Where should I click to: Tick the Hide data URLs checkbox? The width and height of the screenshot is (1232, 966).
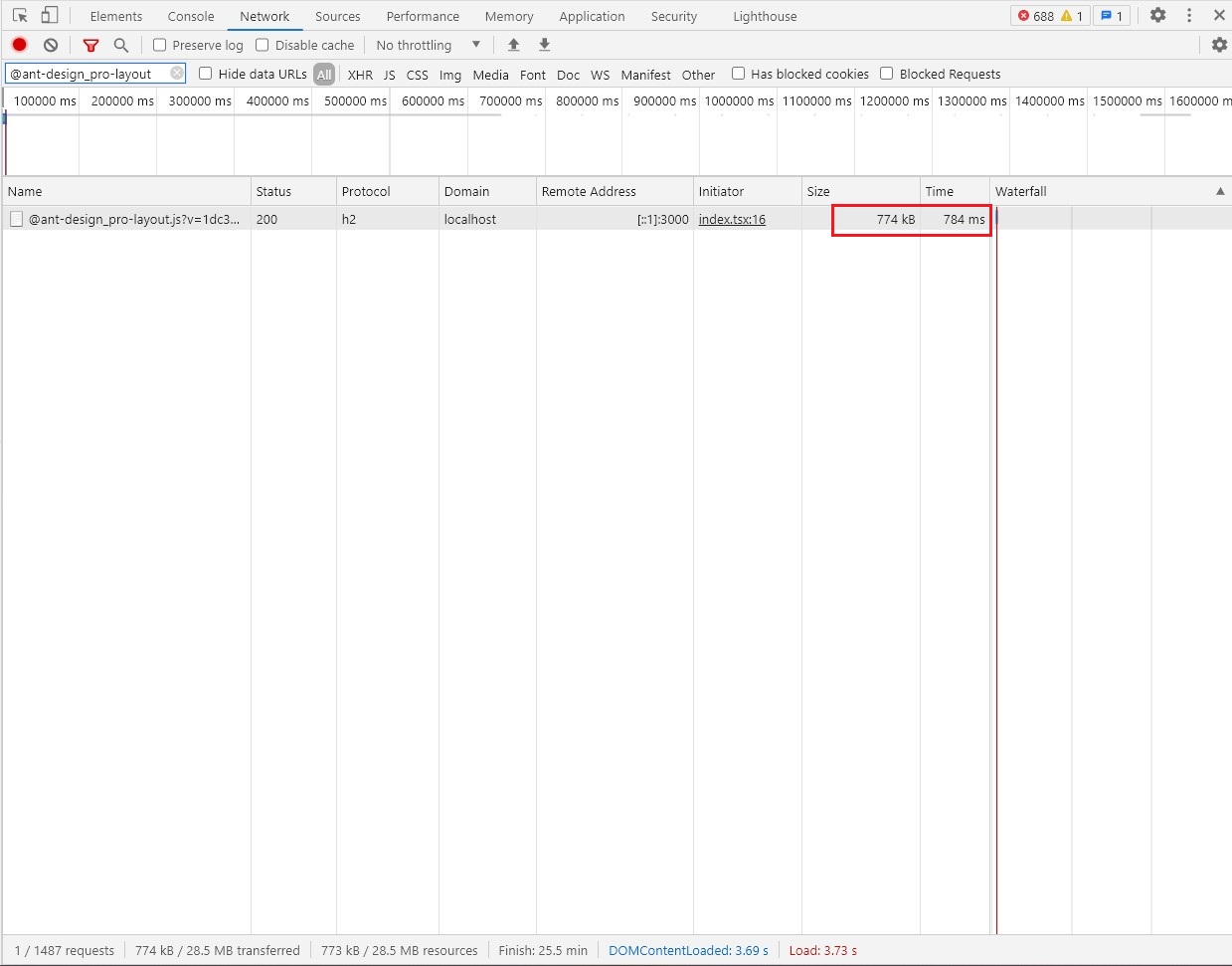206,74
